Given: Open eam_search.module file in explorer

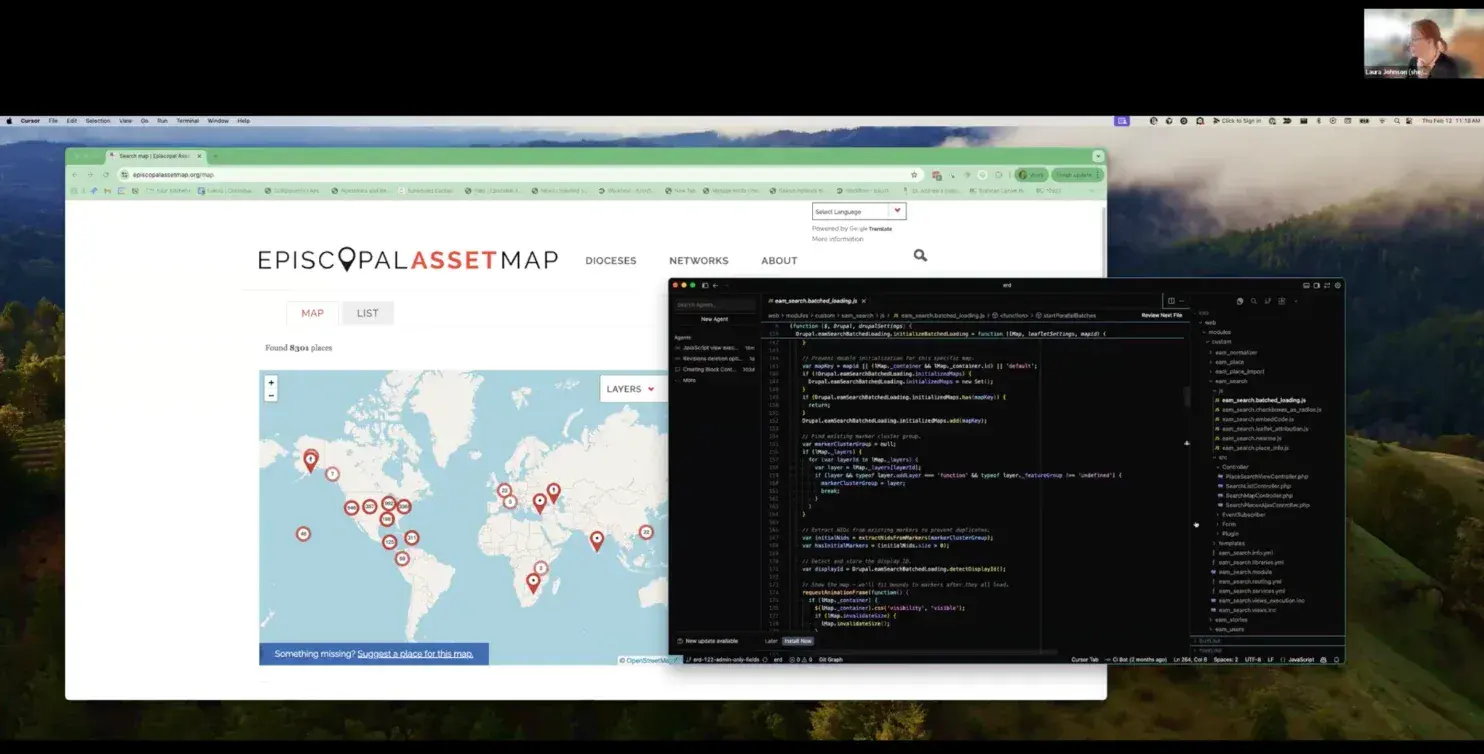Looking at the screenshot, I should tap(1243, 571).
